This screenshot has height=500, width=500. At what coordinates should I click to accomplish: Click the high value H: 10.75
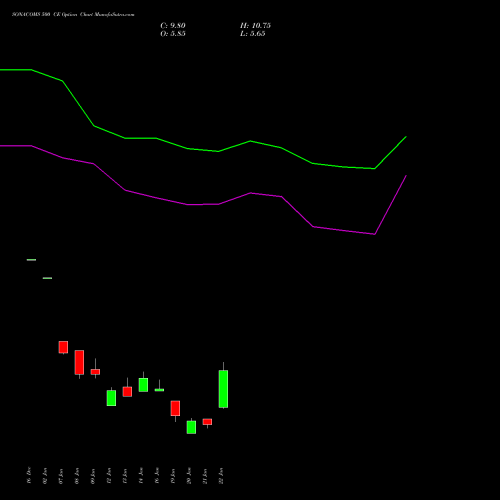tap(255, 26)
